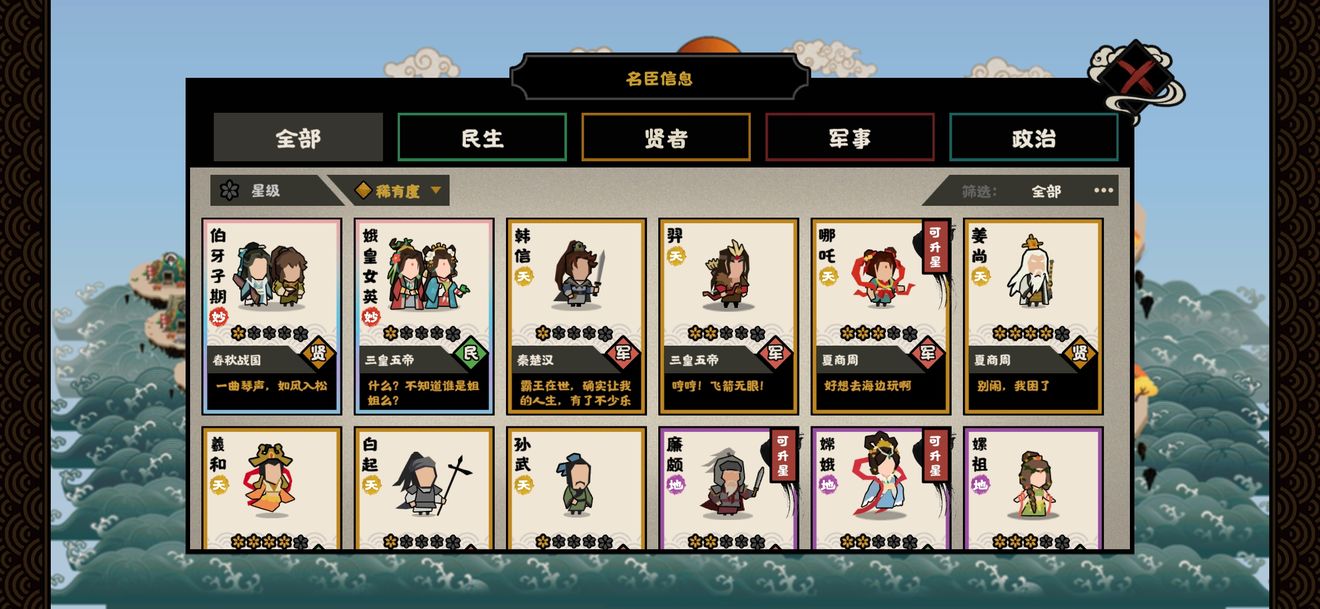
Task: Switch to the 贤者 tab
Action: tap(666, 137)
